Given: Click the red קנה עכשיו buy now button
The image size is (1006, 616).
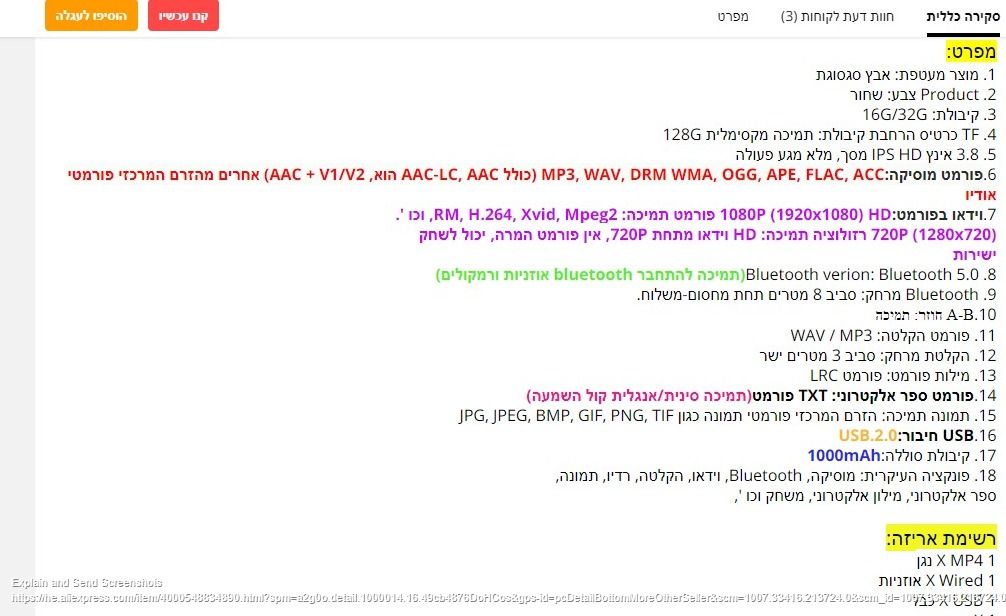Looking at the screenshot, I should 183,16.
